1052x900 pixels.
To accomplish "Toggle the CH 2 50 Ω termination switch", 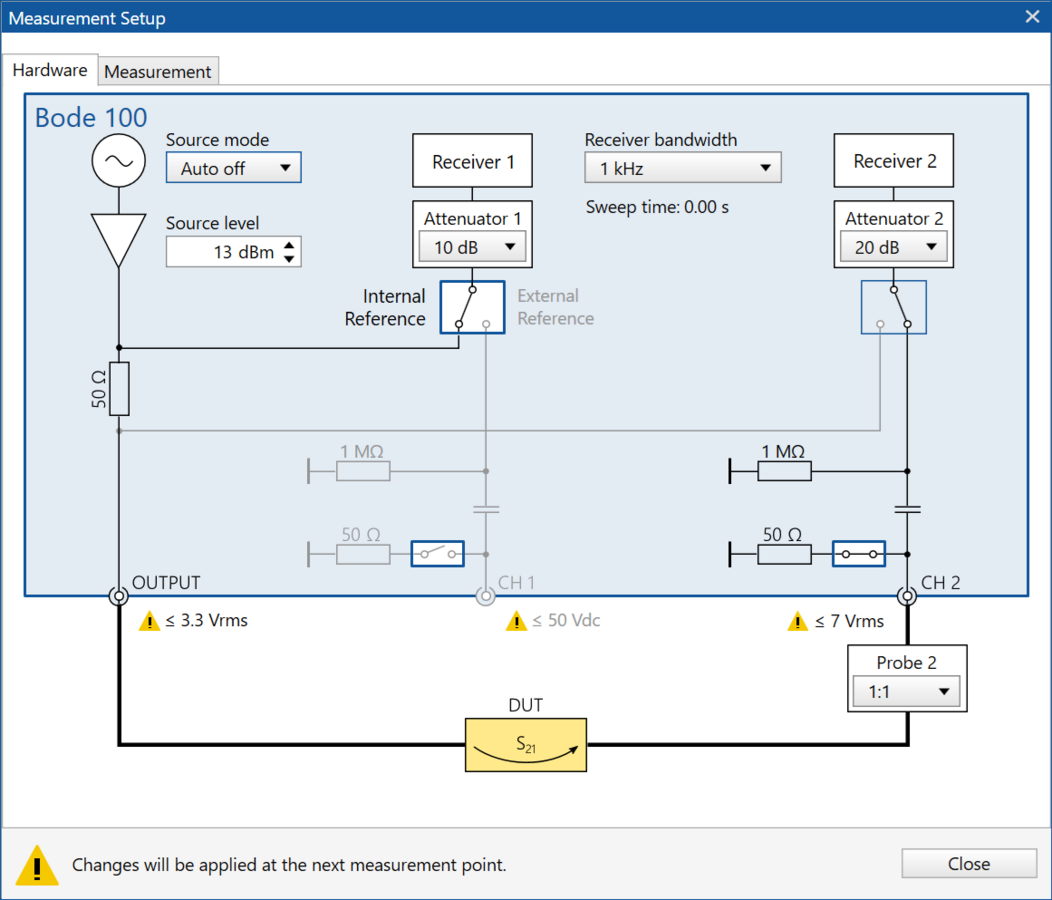I will point(859,554).
